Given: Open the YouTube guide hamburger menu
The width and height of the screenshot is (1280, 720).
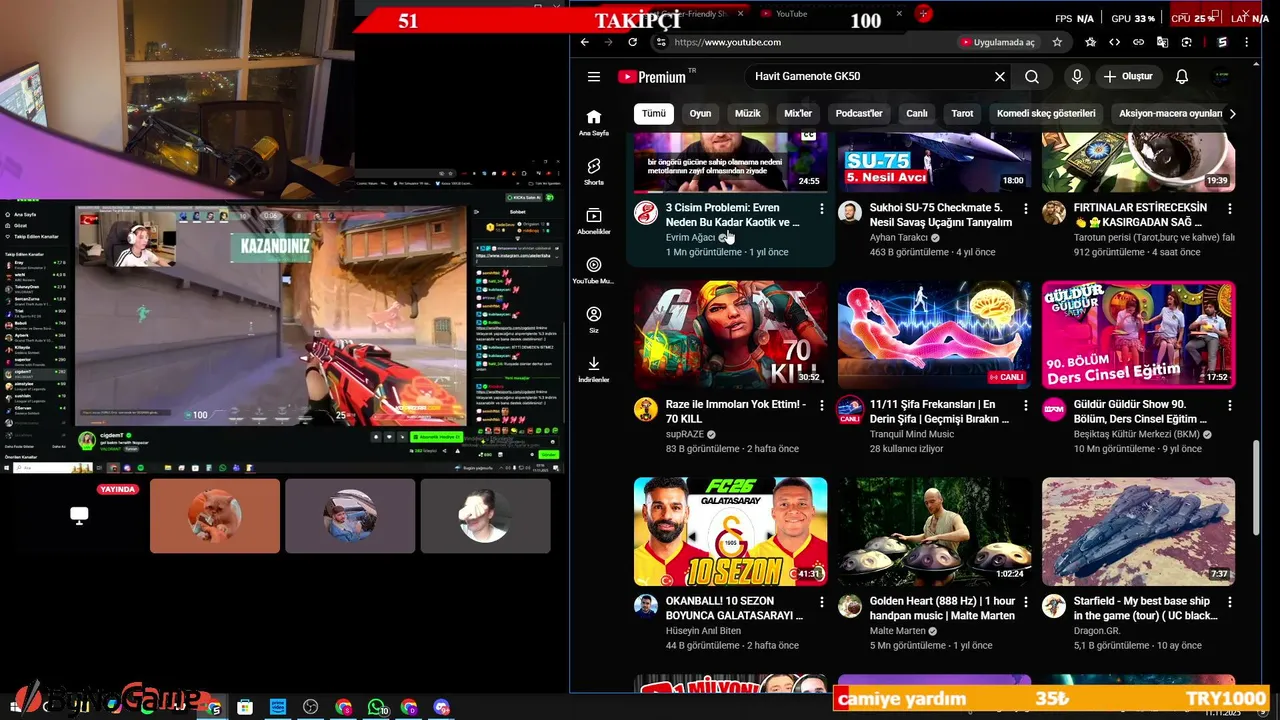Looking at the screenshot, I should [594, 77].
